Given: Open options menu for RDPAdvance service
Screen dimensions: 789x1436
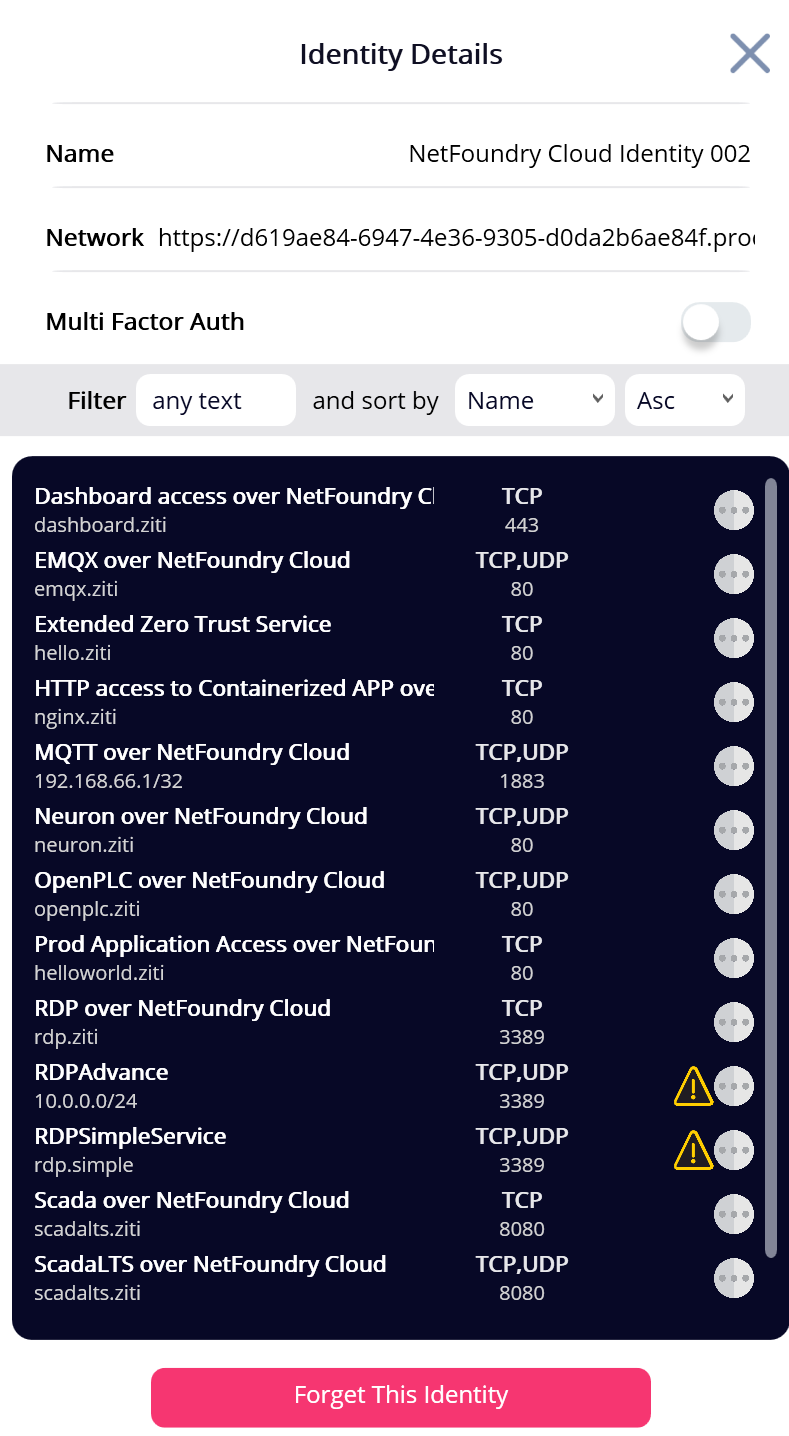Looking at the screenshot, I should pyautogui.click(x=734, y=1086).
